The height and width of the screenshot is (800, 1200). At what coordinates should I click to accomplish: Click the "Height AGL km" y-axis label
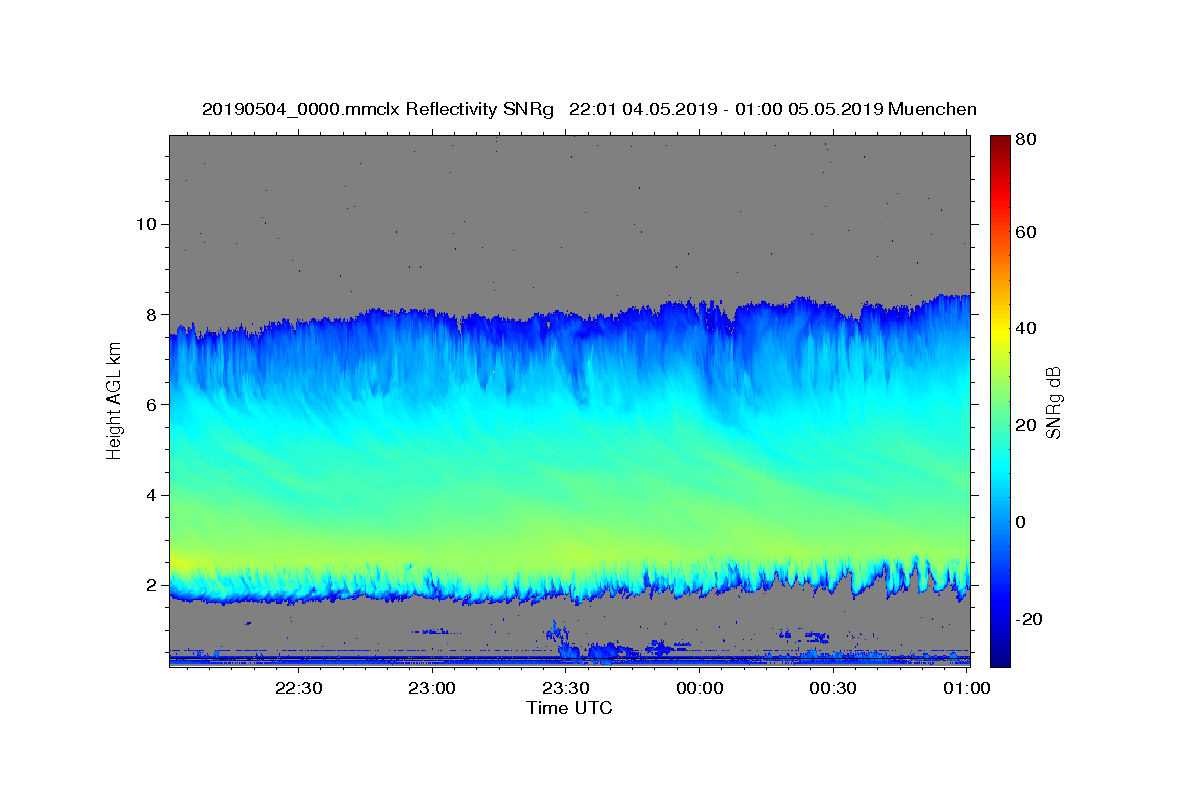(114, 400)
